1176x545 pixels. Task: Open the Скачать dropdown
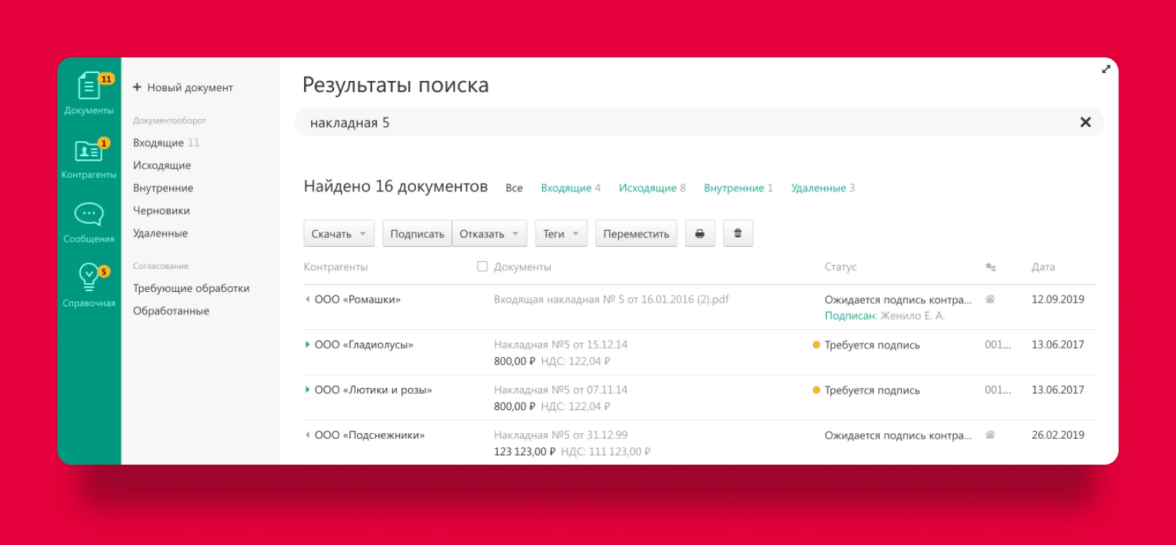(339, 233)
